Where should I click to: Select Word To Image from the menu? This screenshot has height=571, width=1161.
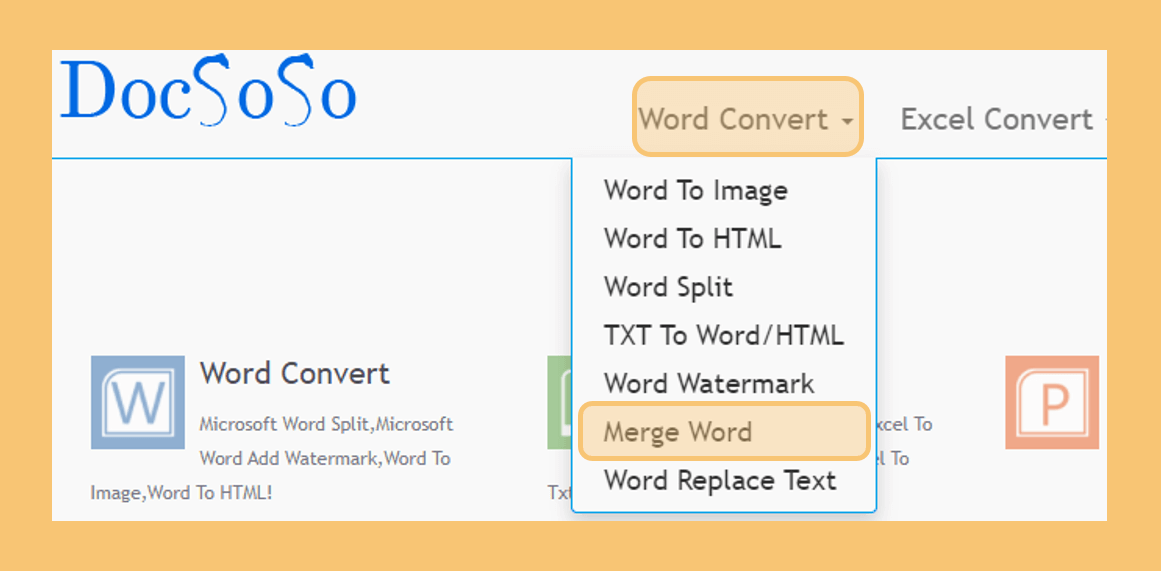coord(696,190)
